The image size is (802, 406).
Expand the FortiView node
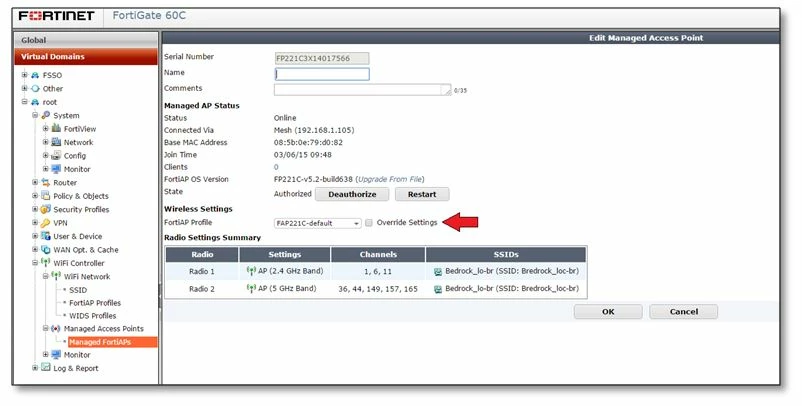(46, 128)
